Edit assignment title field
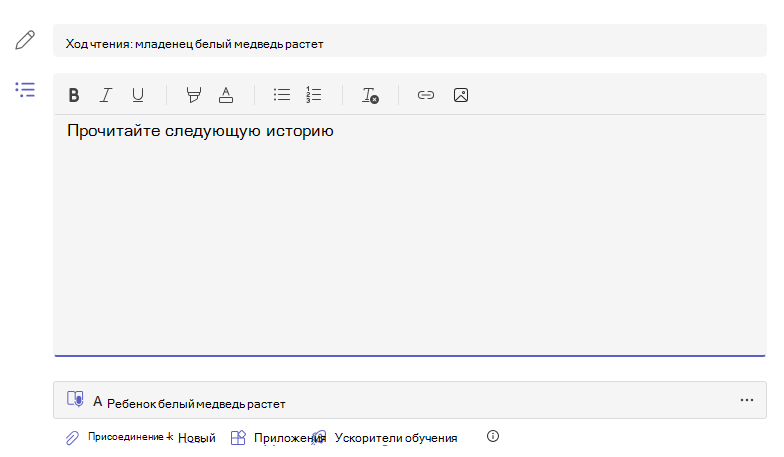The height and width of the screenshot is (457, 784). pyautogui.click(x=410, y=40)
